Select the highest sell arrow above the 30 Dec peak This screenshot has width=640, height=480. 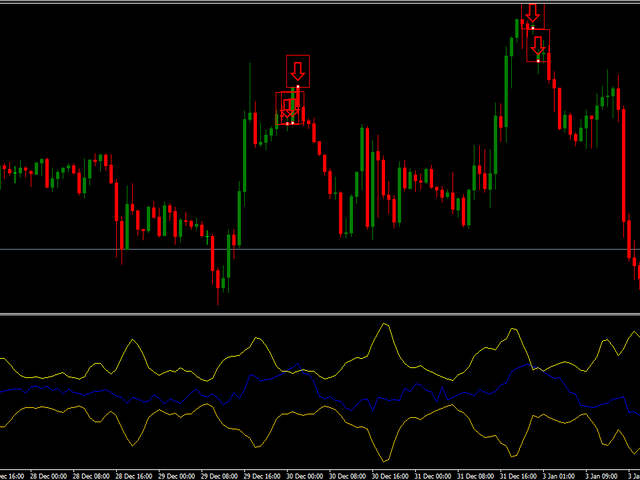tap(298, 71)
